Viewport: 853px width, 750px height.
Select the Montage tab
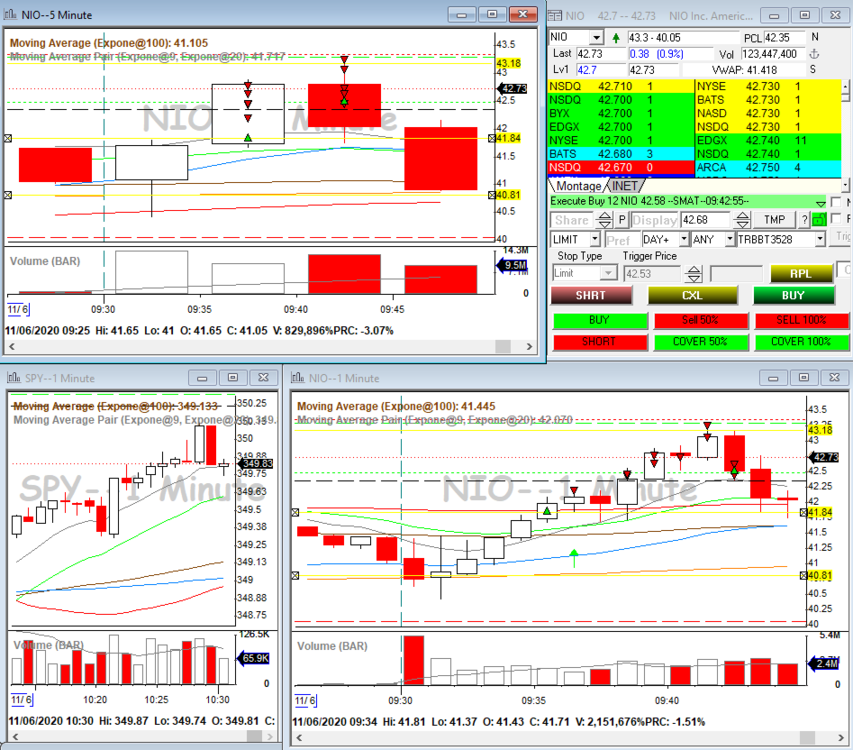(578, 186)
